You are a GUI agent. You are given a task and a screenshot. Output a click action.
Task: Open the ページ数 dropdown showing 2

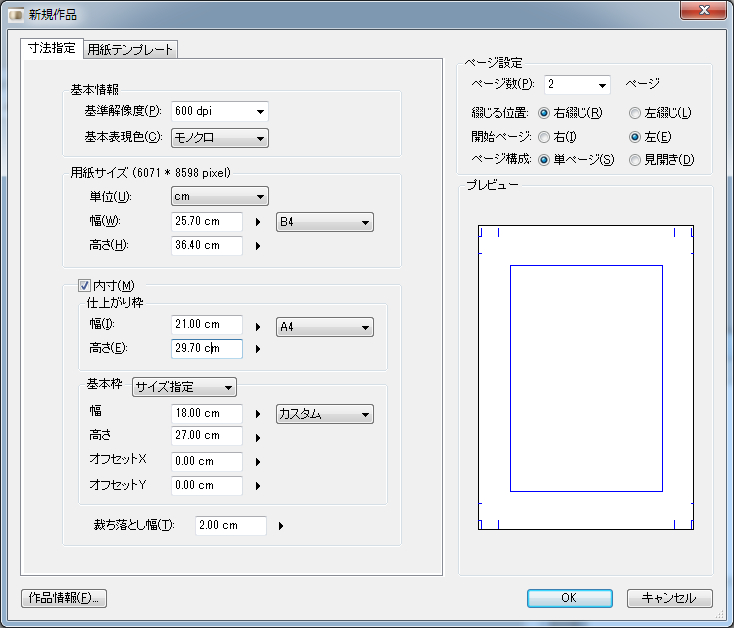(577, 85)
